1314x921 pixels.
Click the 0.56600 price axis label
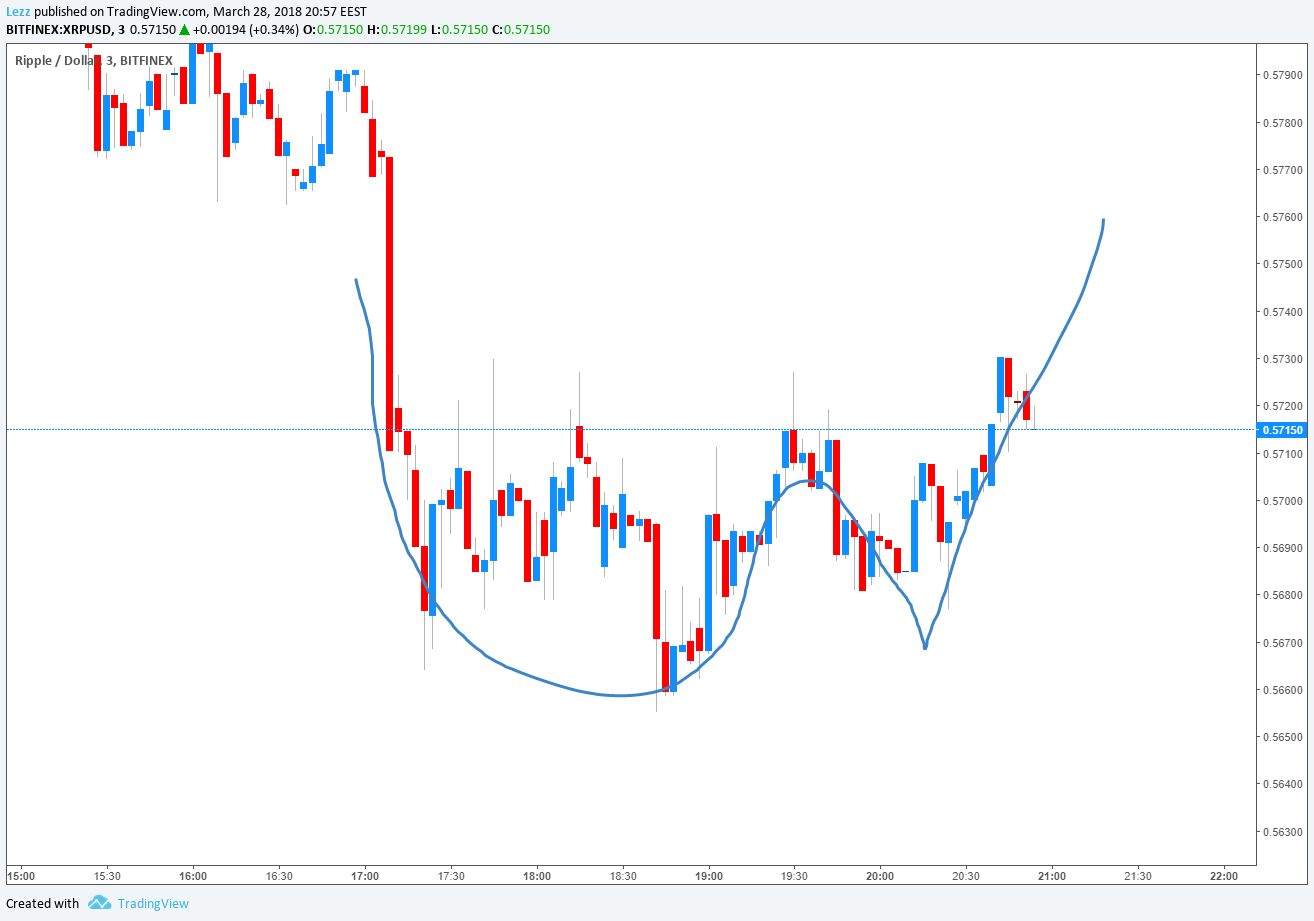coord(1281,690)
